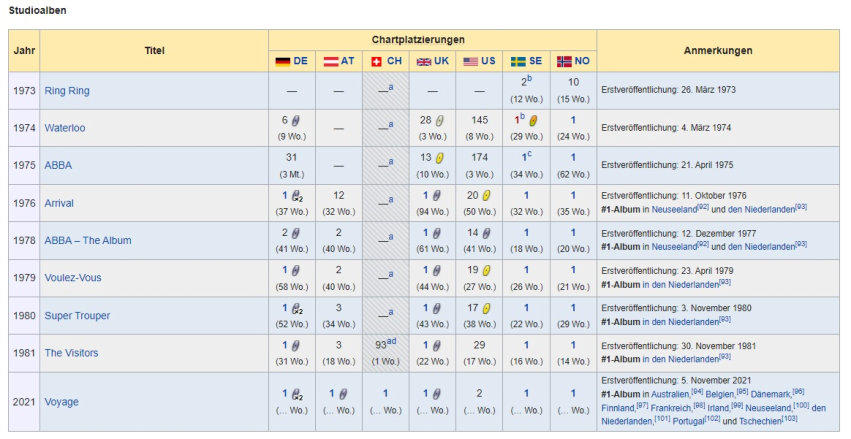Click the platinum icon in ABBA – The Album UK cell
This screenshot has width=851, height=439.
click(x=436, y=233)
